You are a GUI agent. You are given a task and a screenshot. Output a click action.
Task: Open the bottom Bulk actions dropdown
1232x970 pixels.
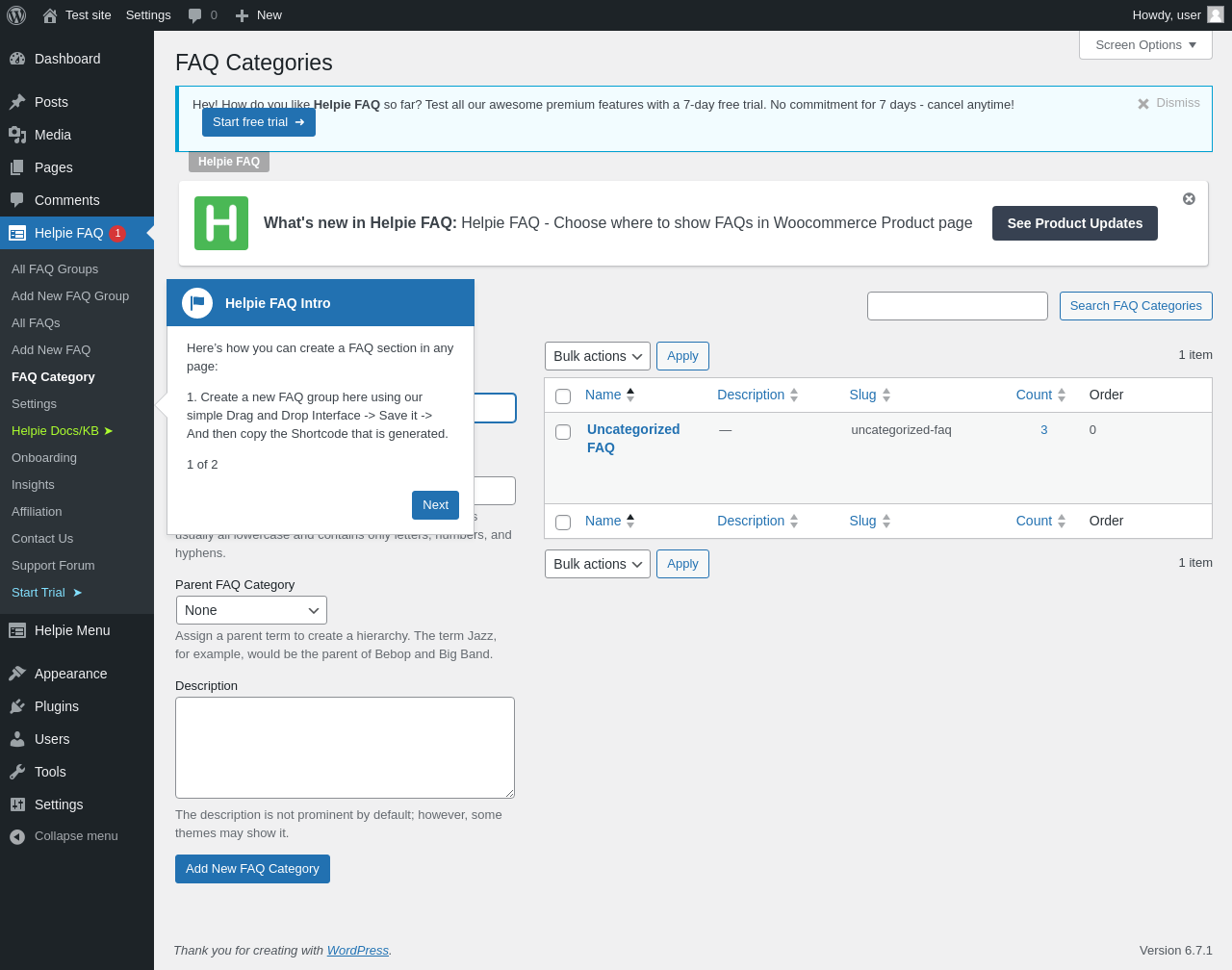point(598,564)
